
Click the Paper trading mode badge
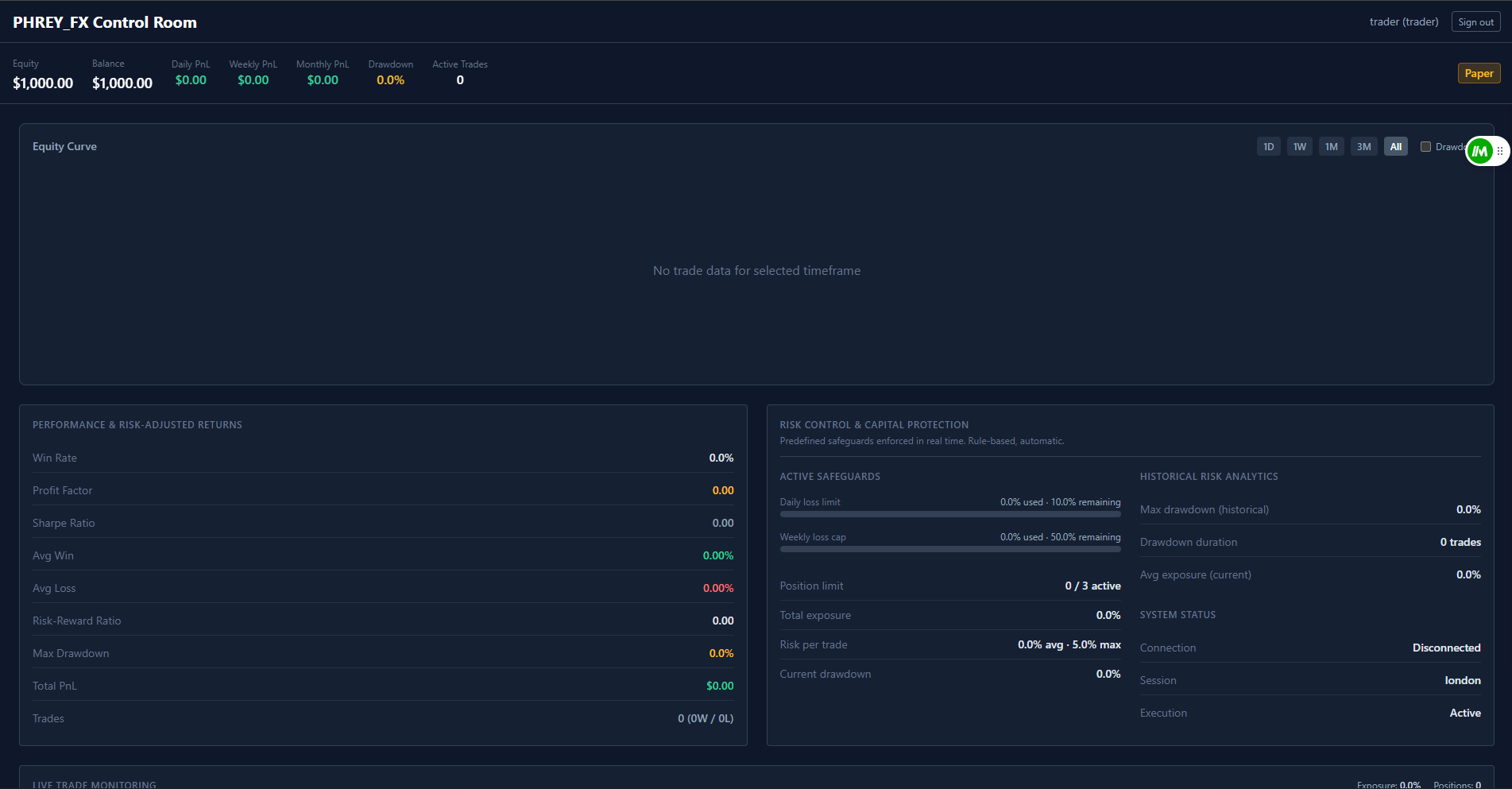[x=1479, y=73]
